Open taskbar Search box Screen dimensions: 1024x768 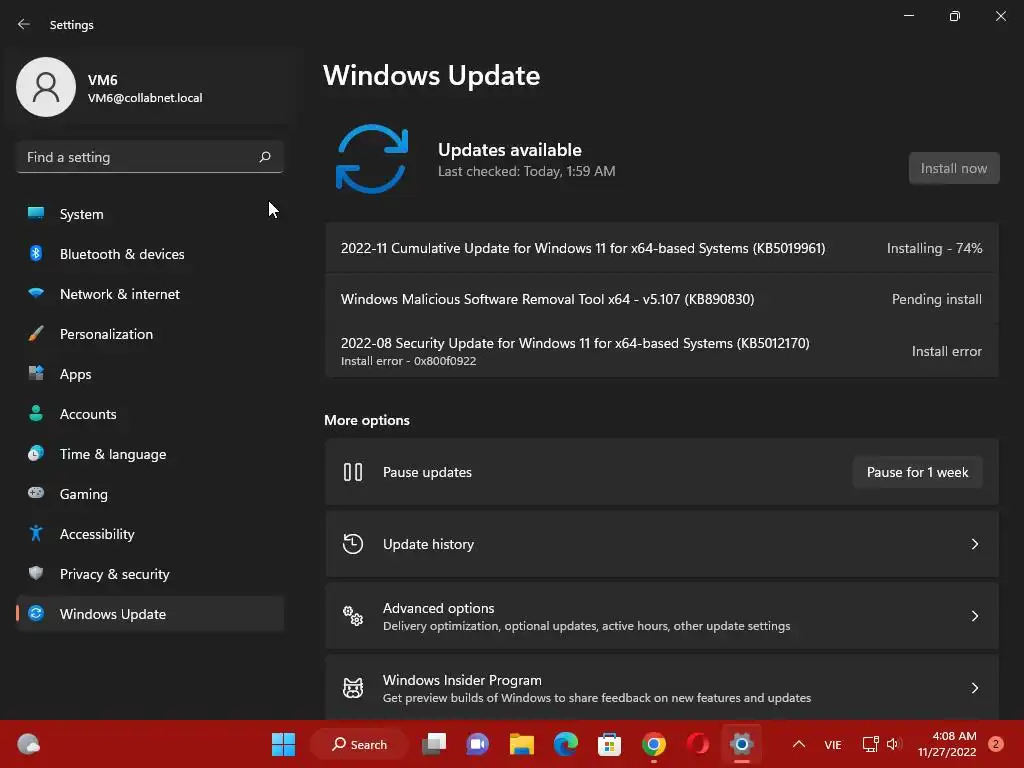[359, 744]
